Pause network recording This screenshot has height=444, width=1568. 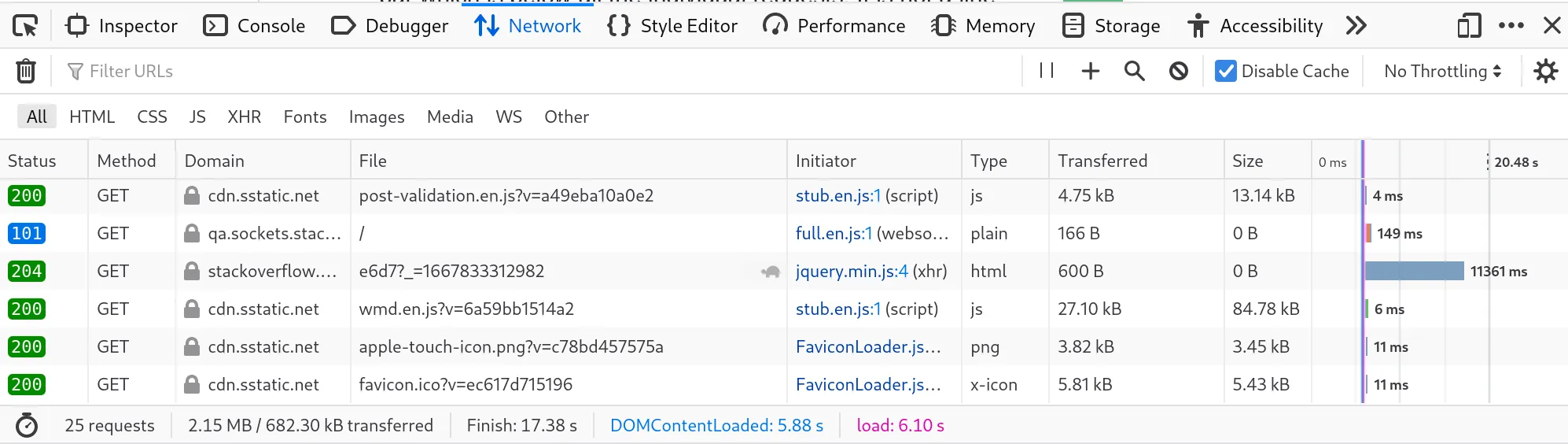click(x=1047, y=71)
